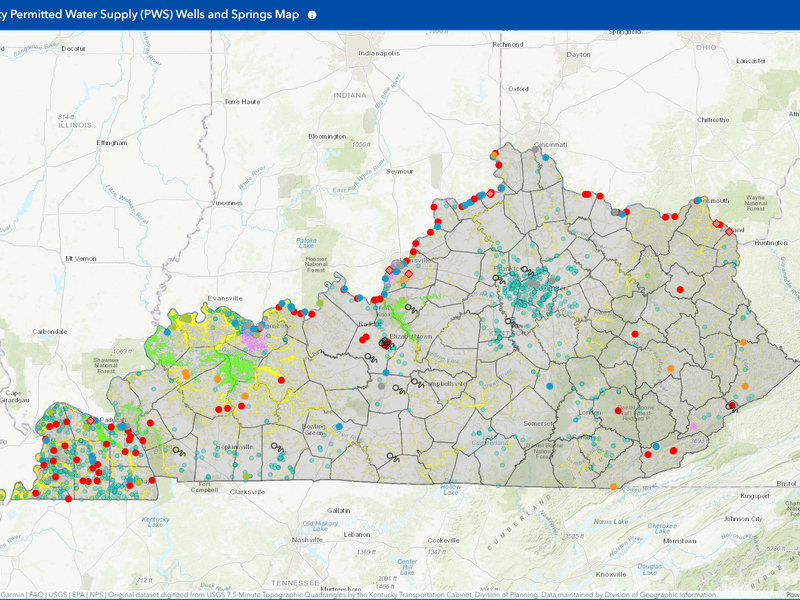Image resolution: width=800 pixels, height=600 pixels.
Task: Click the FAO attribution text
Action: pos(36,594)
